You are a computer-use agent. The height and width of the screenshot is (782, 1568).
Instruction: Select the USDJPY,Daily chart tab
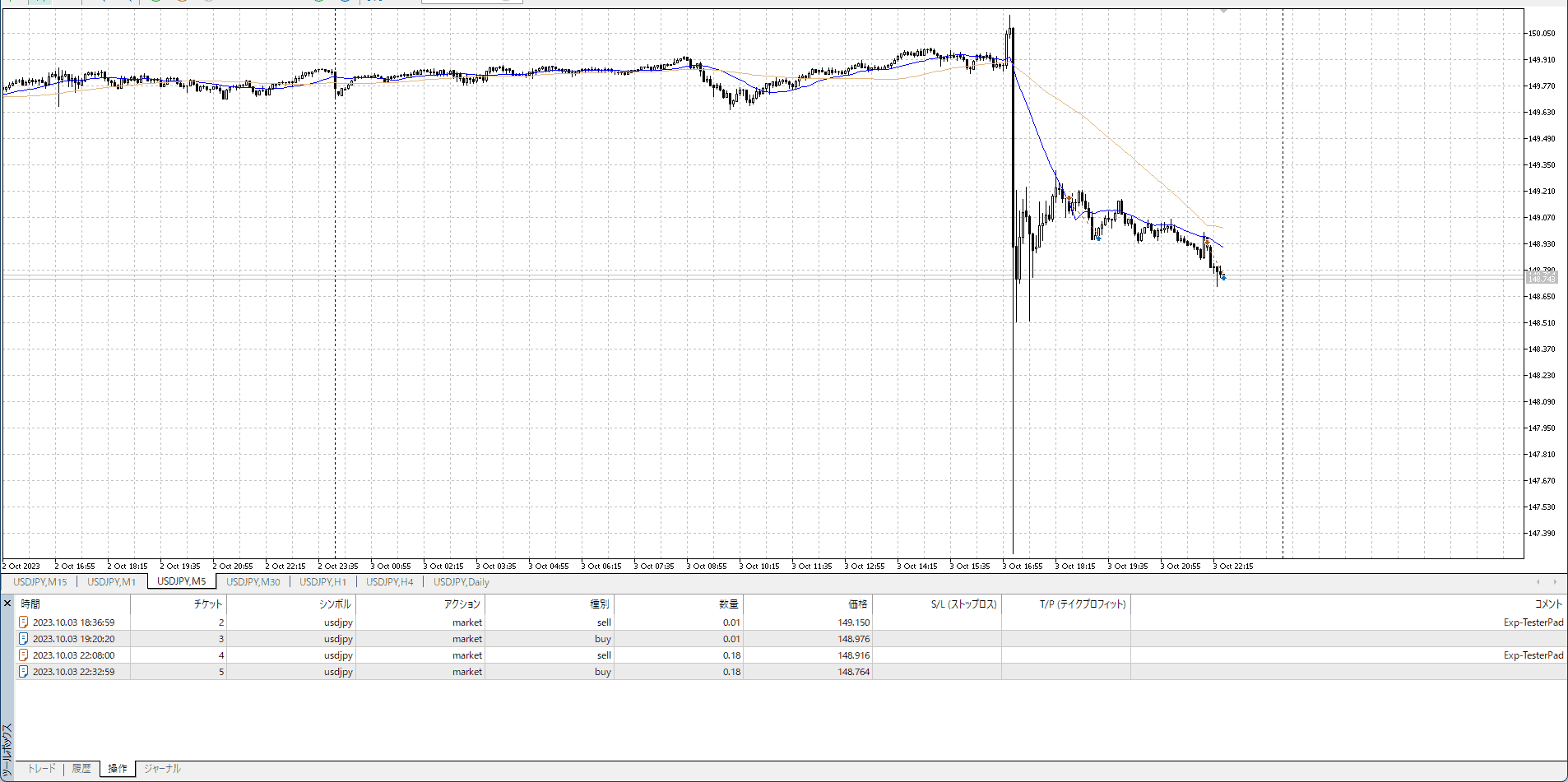pyautogui.click(x=461, y=582)
